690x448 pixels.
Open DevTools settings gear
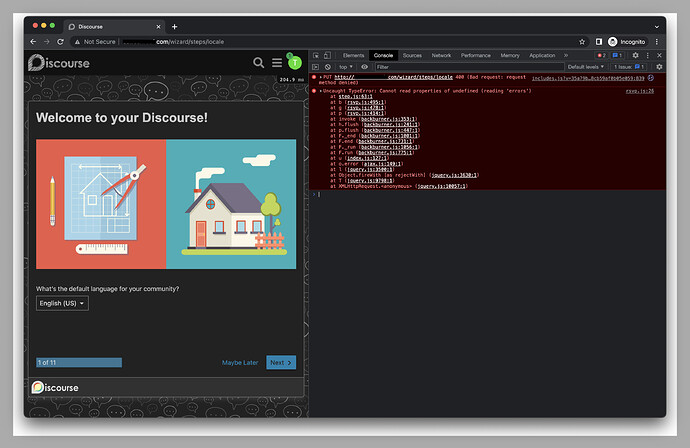[x=635, y=55]
